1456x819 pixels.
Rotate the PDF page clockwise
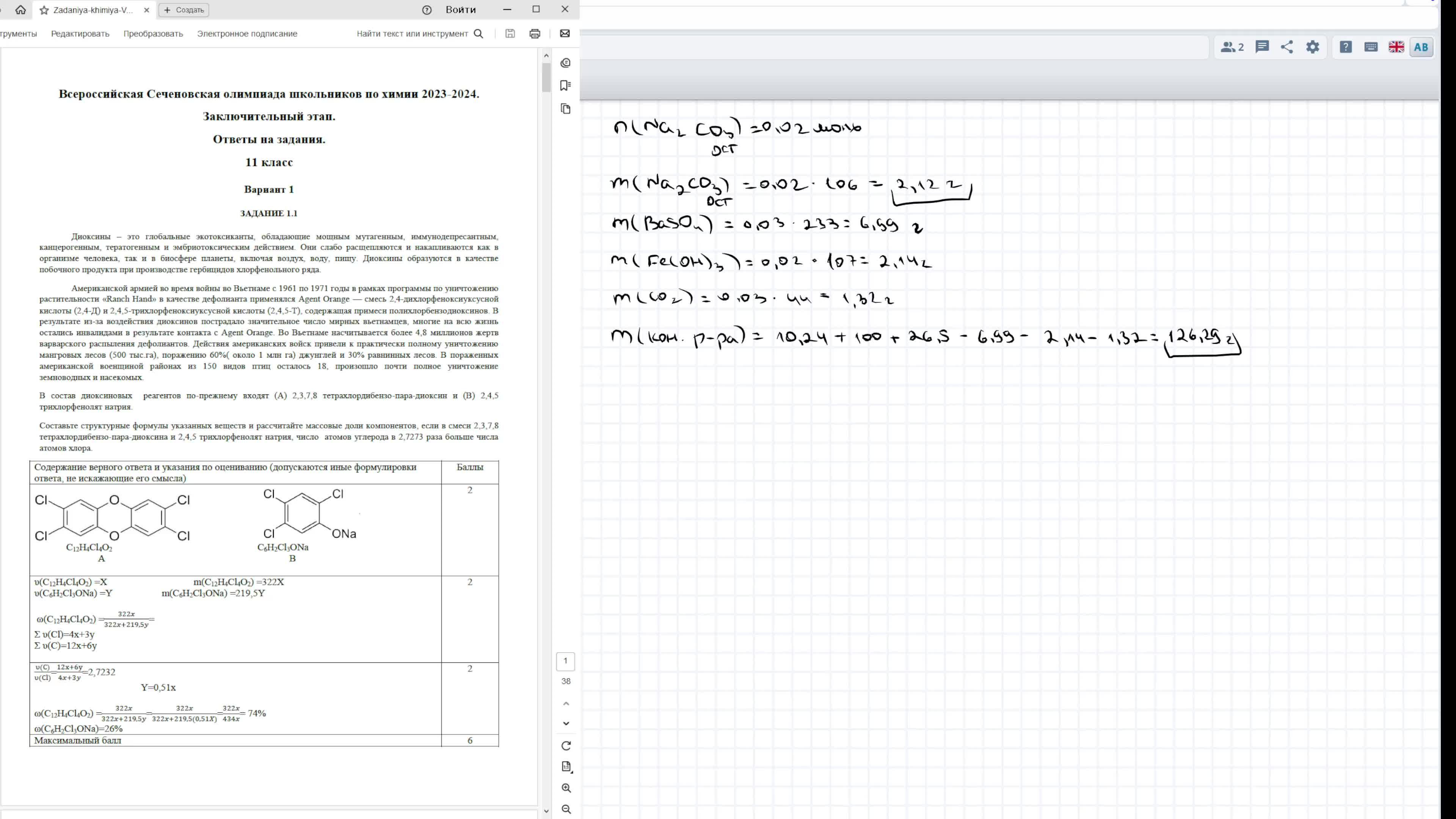566,745
